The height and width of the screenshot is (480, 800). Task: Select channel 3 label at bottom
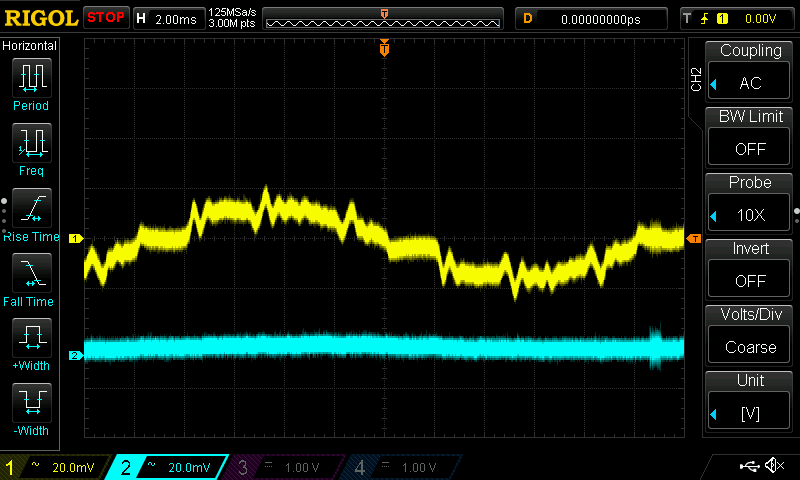243,467
